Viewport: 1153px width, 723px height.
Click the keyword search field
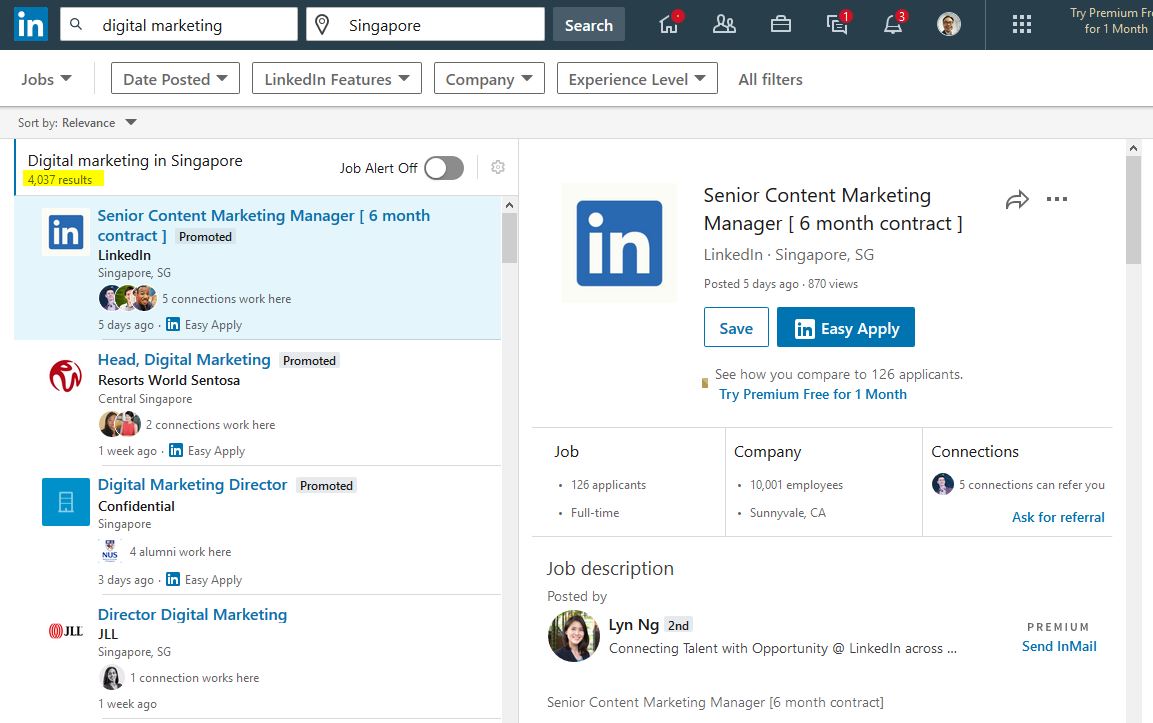click(179, 24)
